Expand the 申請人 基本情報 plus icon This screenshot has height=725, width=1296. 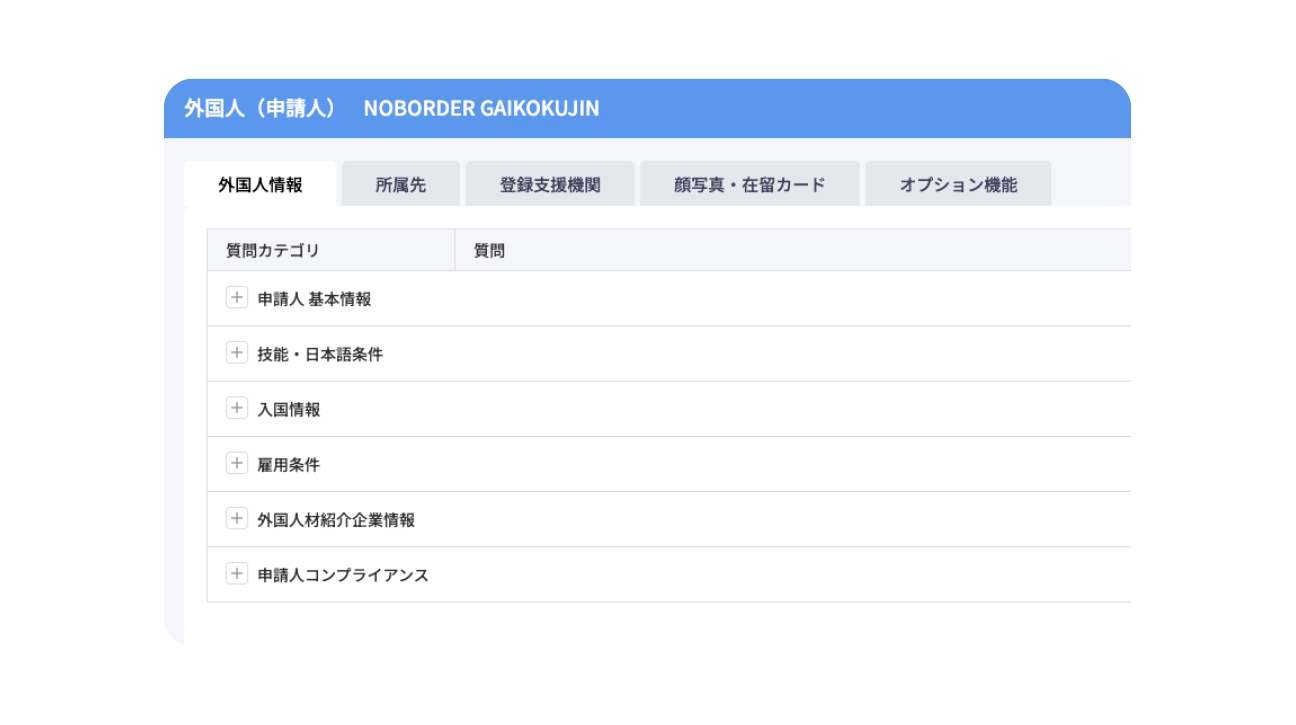point(236,298)
